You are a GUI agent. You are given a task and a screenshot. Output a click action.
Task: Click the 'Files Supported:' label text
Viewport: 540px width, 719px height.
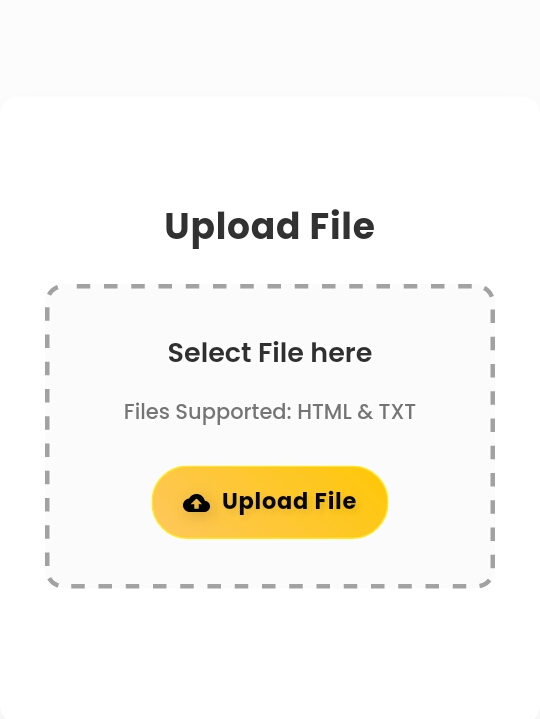[208, 412]
